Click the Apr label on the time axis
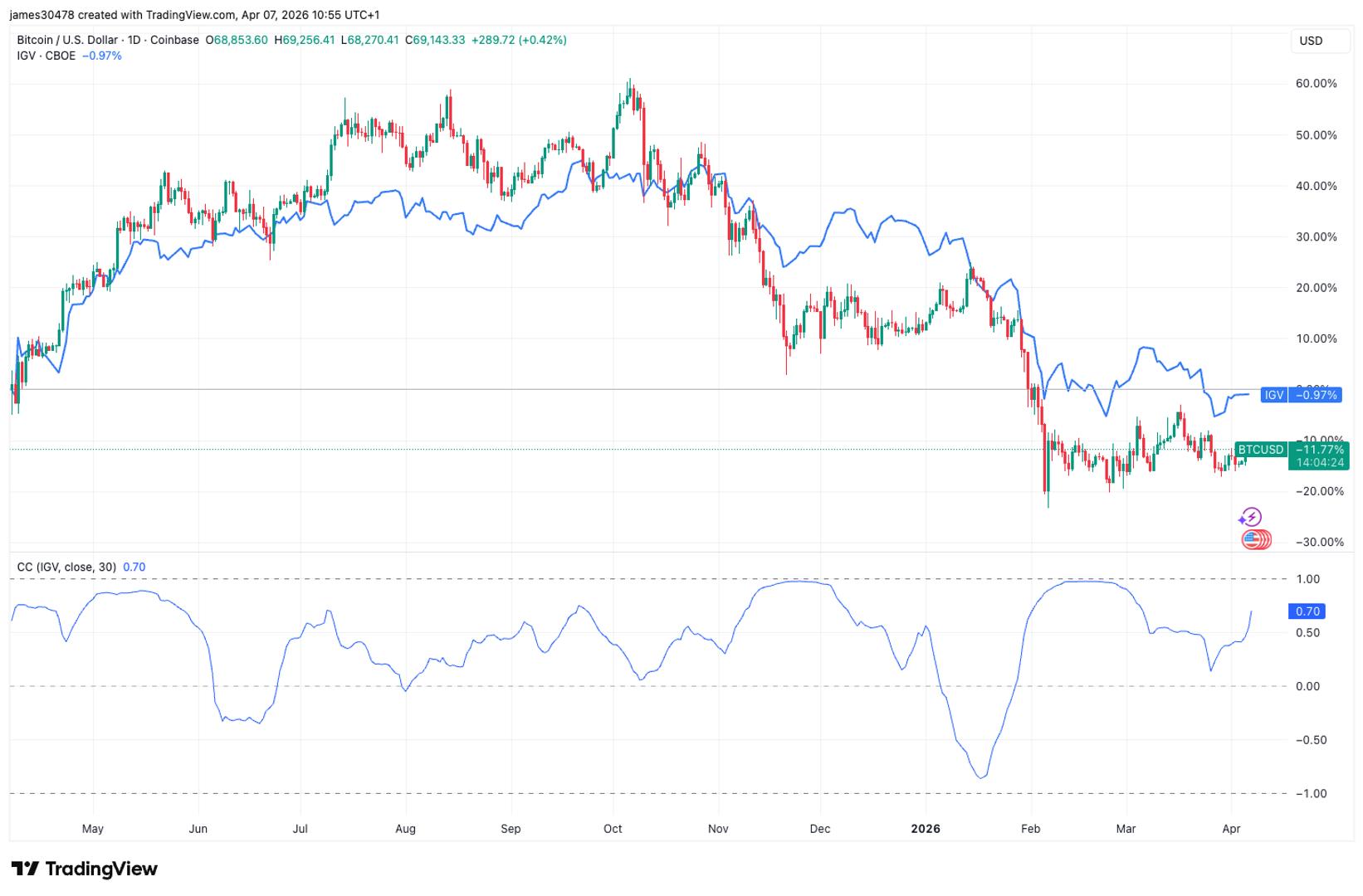Viewport: 1363px width, 896px height. [x=1232, y=828]
